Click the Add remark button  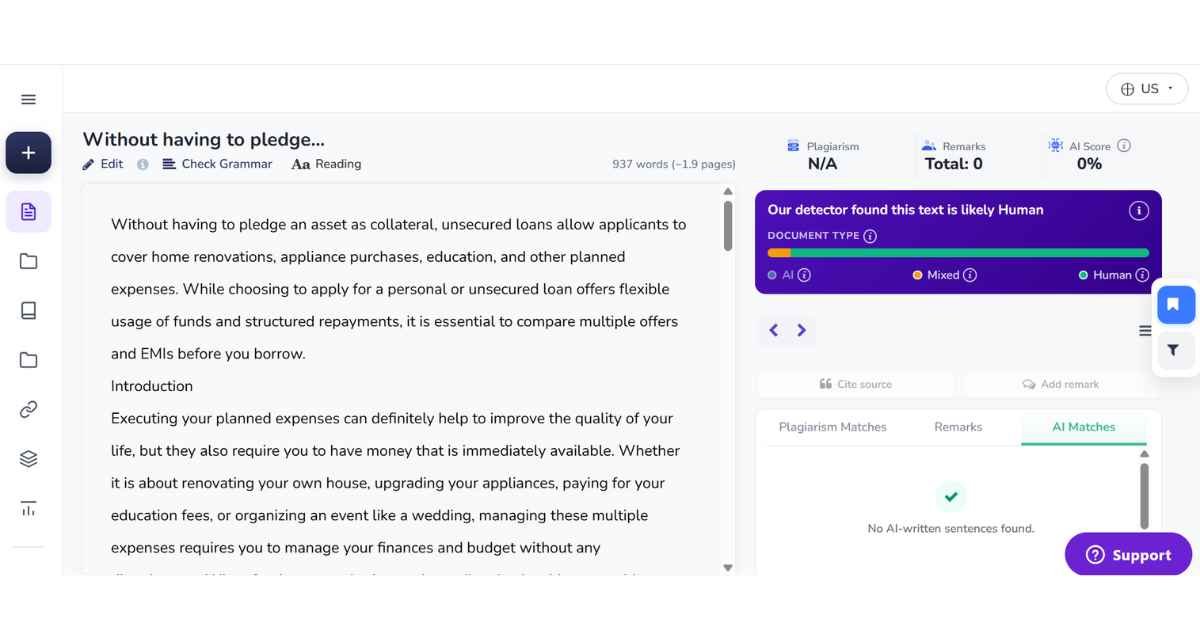(1061, 384)
